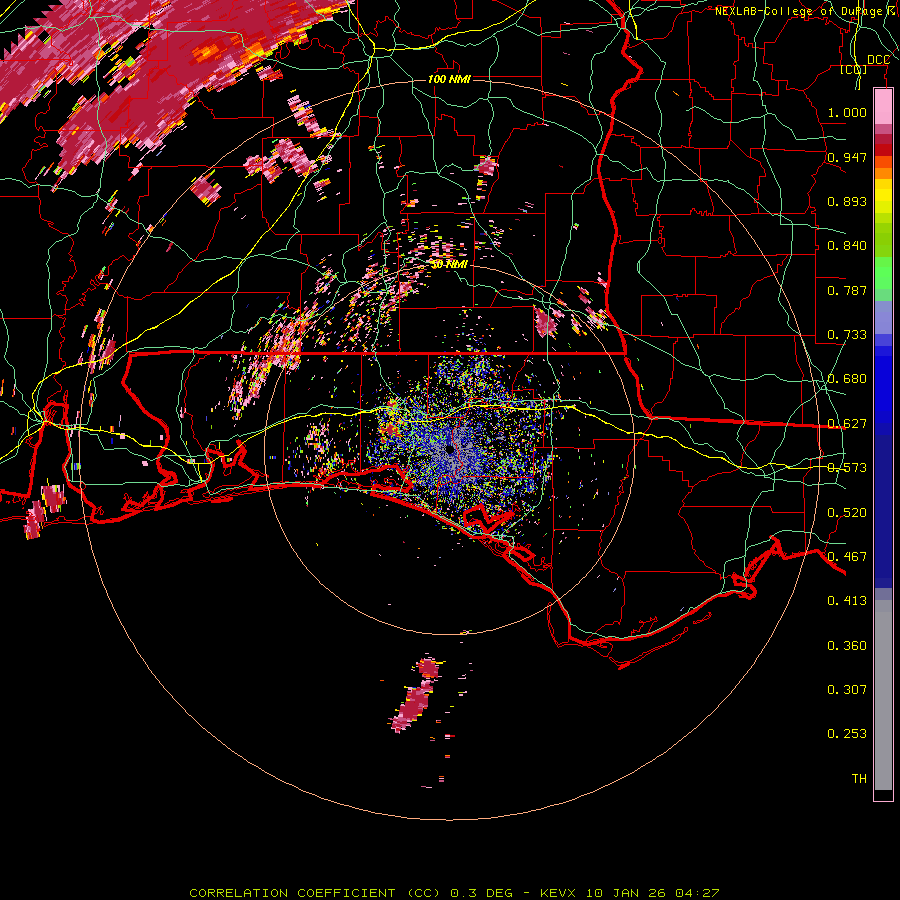Click the black KEVX radar site dot
Viewport: 900px width, 900px height.
450,449
